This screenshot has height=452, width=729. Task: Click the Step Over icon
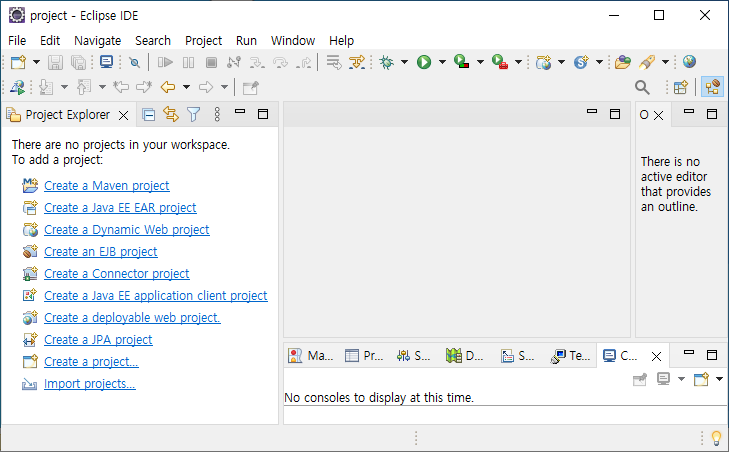(x=280, y=62)
